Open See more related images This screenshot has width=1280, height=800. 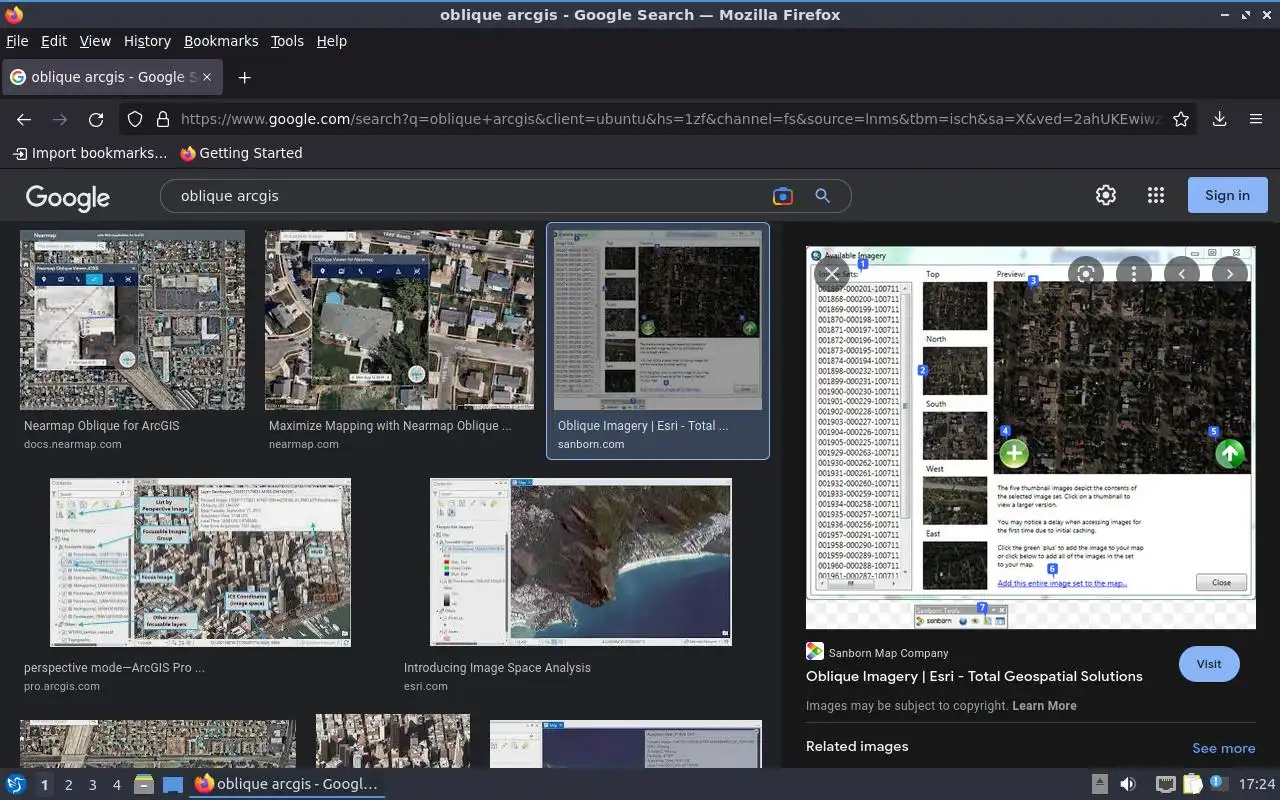1223,748
